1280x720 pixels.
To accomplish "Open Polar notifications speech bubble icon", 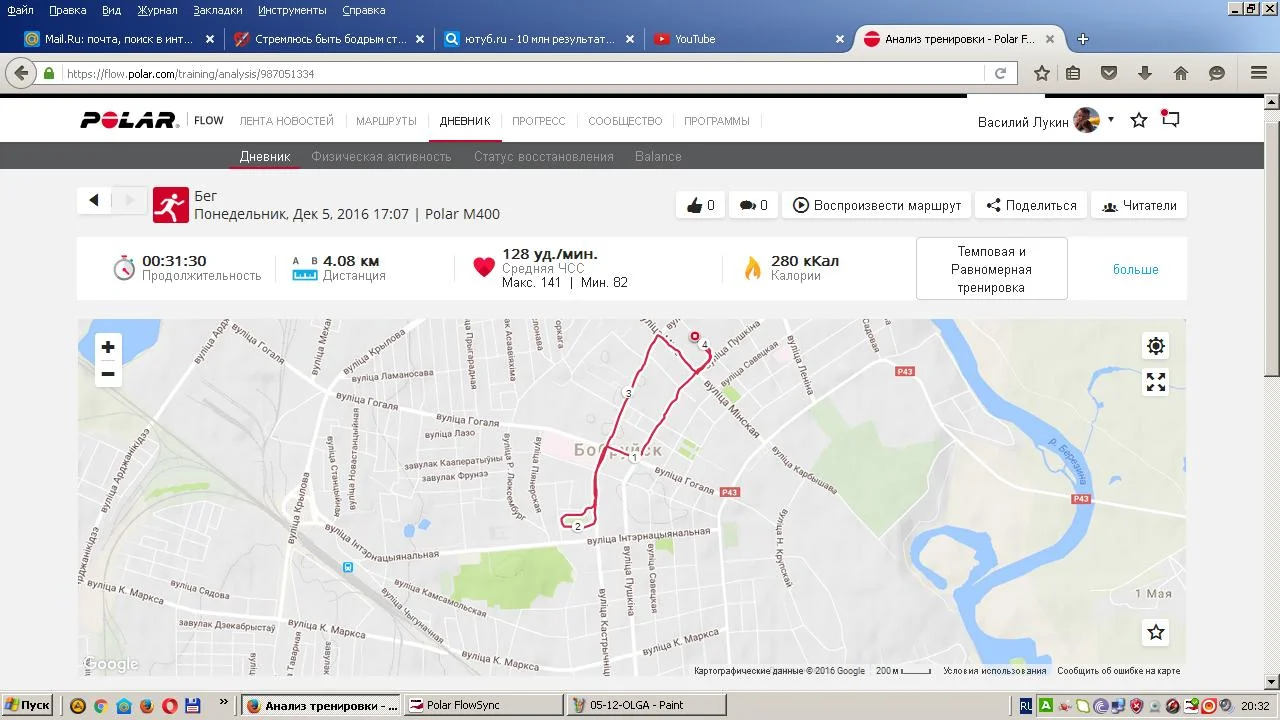I will [x=1171, y=119].
